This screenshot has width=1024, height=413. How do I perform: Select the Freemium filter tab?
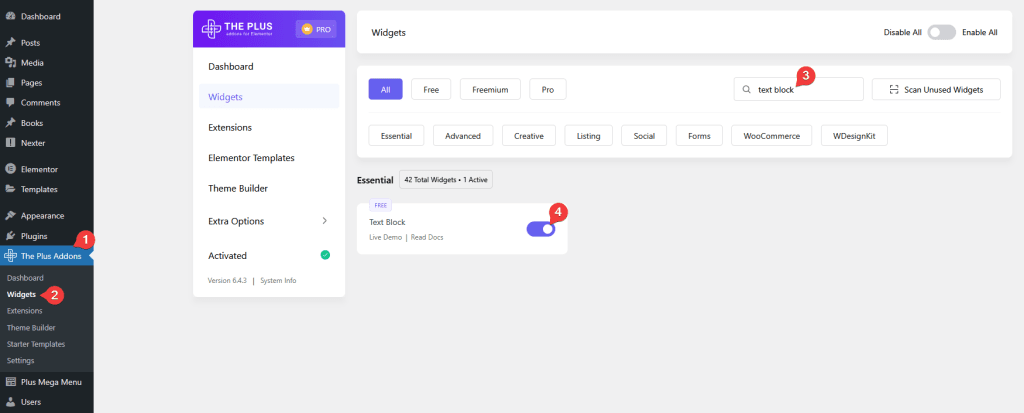(x=490, y=90)
